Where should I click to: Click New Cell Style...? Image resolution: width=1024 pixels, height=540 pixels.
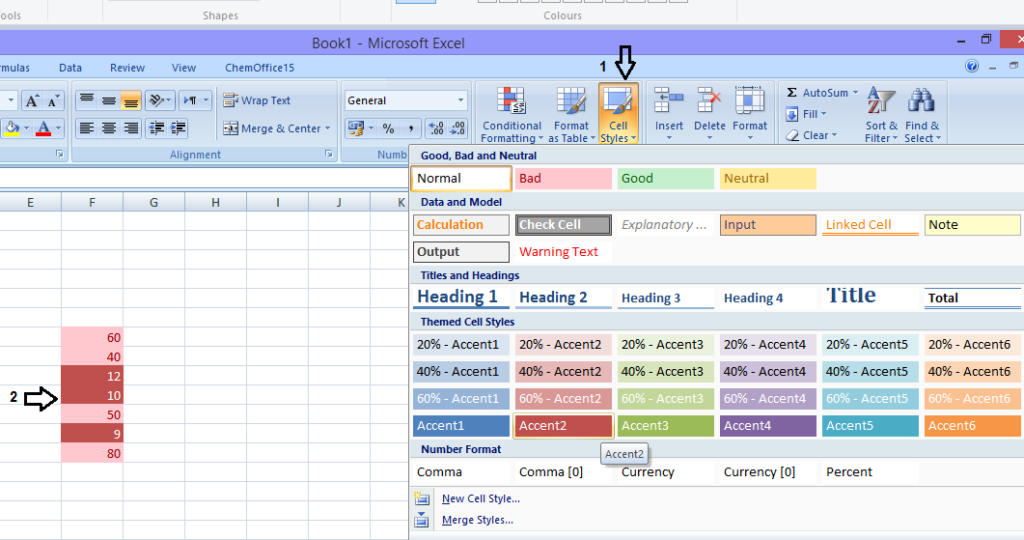[481, 499]
